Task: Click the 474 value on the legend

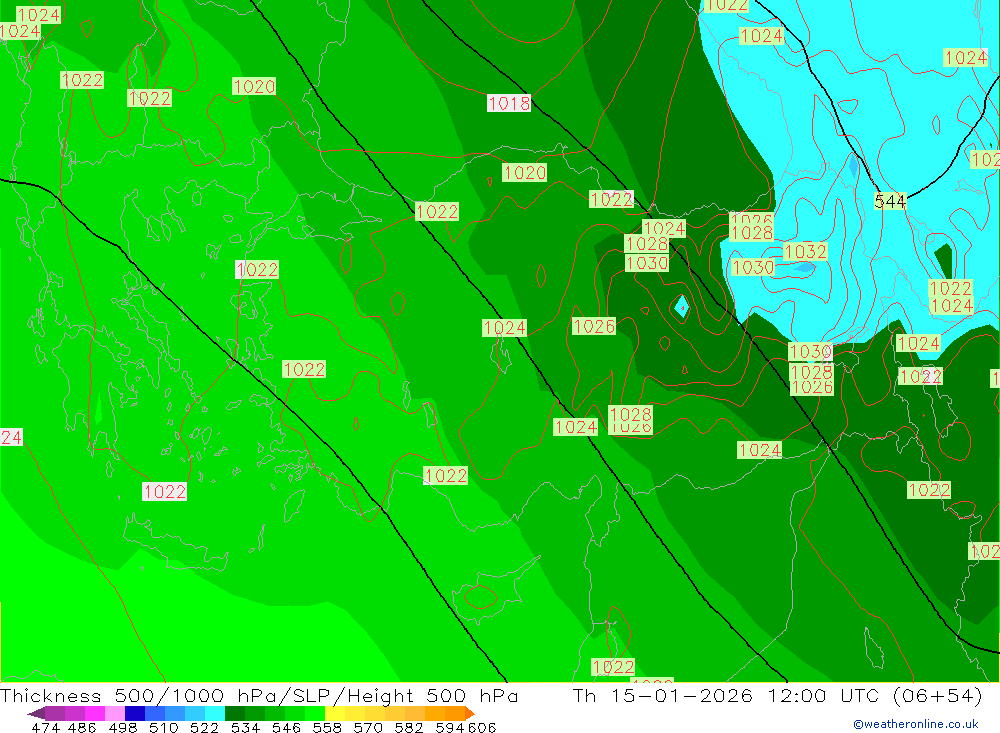Action: pyautogui.click(x=45, y=727)
